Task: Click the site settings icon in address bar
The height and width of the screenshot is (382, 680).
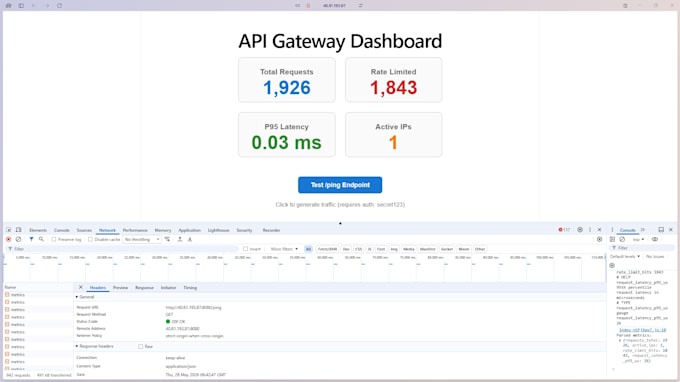Action: (360, 6)
